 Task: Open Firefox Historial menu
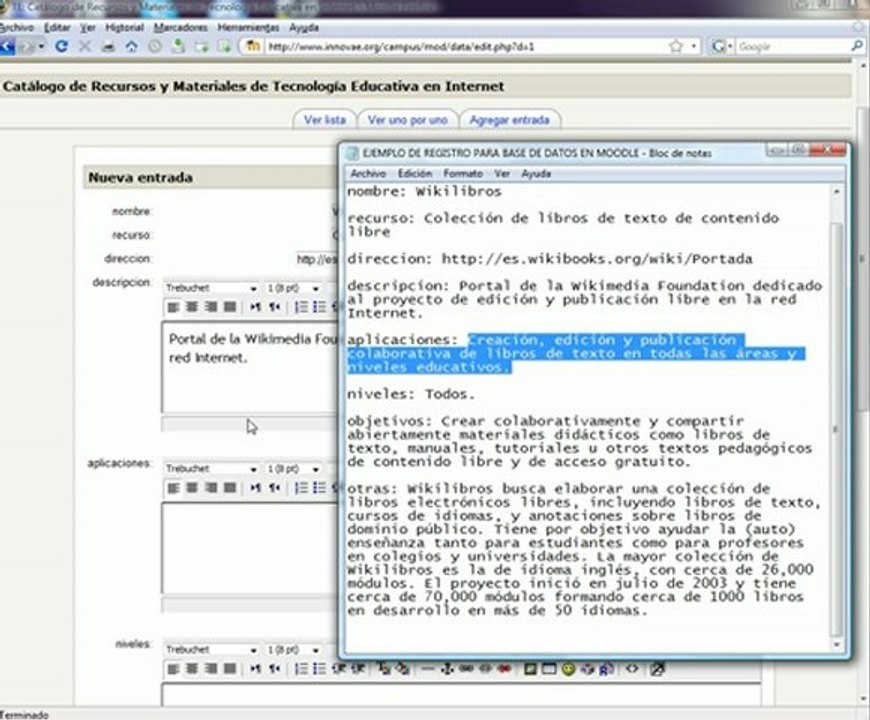click(x=124, y=27)
